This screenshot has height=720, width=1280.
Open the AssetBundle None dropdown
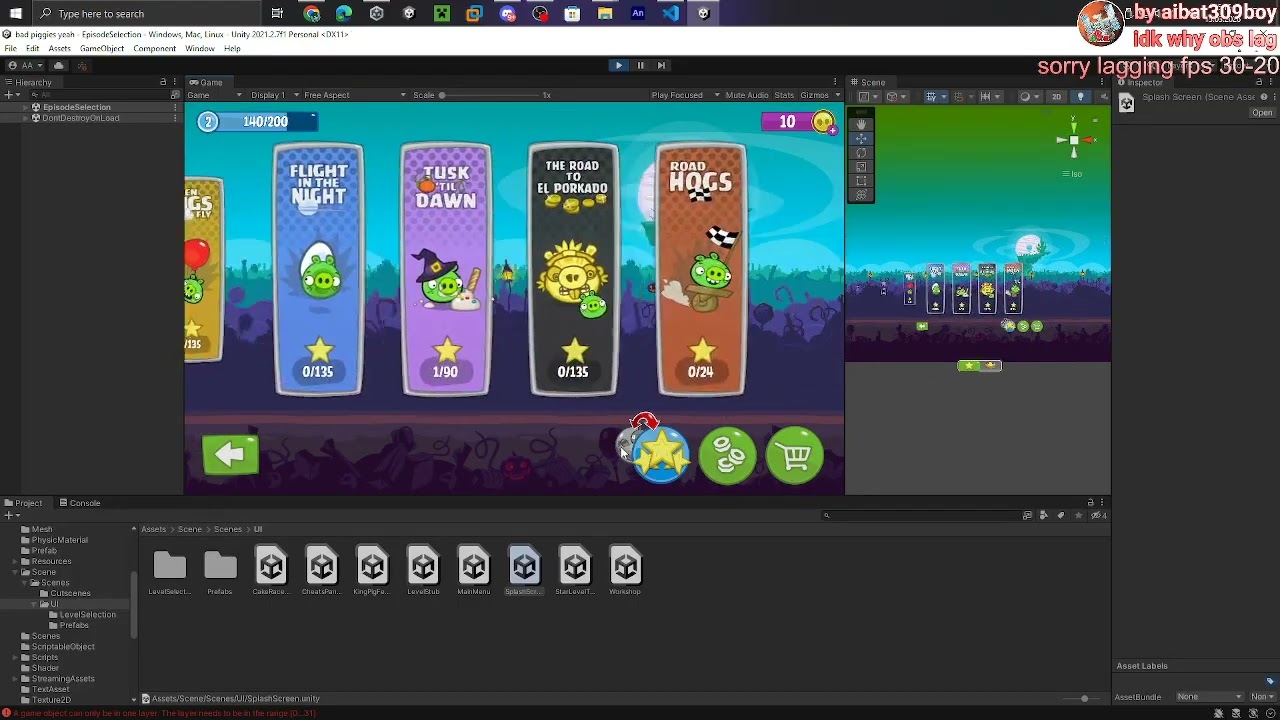pos(1209,697)
